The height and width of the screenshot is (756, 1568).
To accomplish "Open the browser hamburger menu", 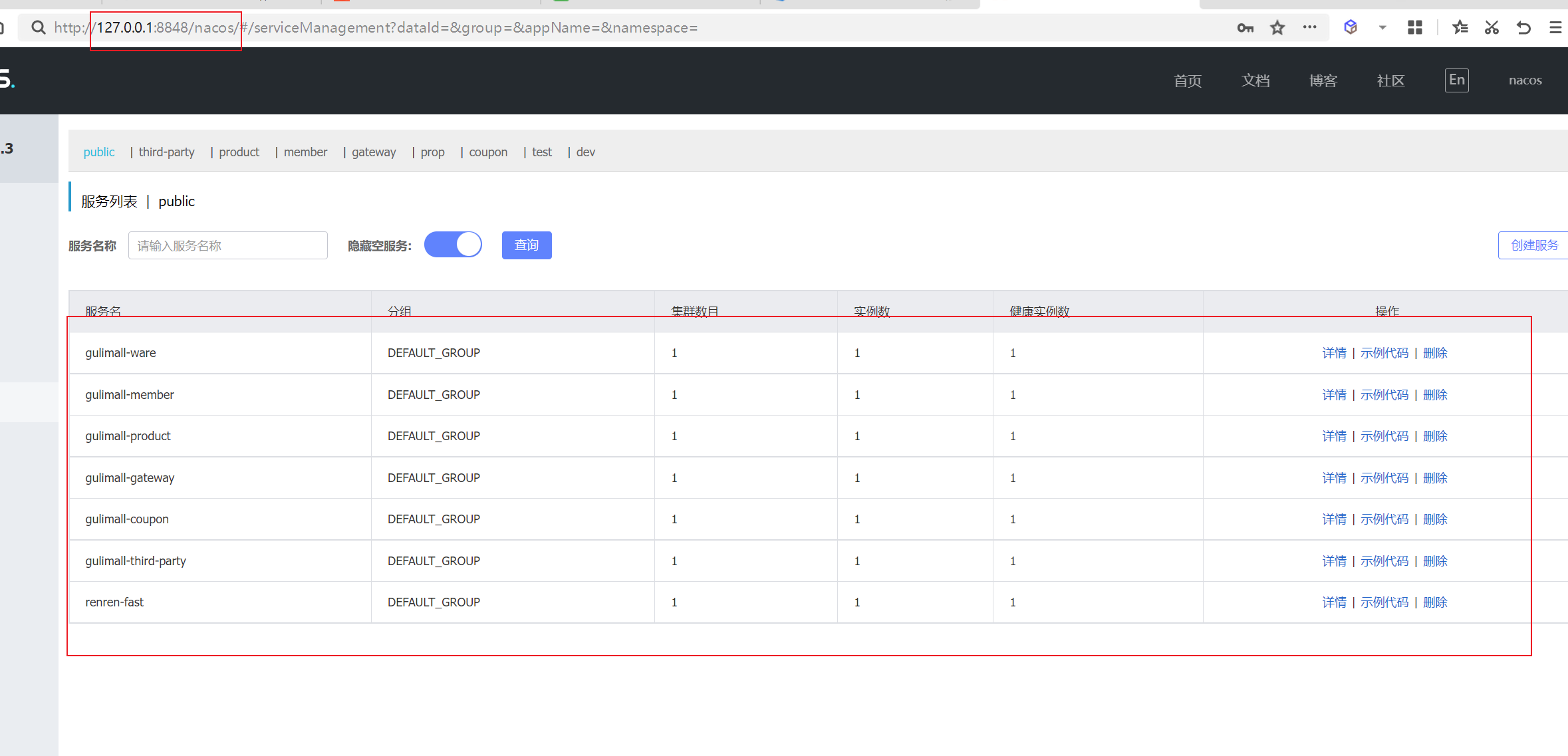I will (x=1555, y=27).
